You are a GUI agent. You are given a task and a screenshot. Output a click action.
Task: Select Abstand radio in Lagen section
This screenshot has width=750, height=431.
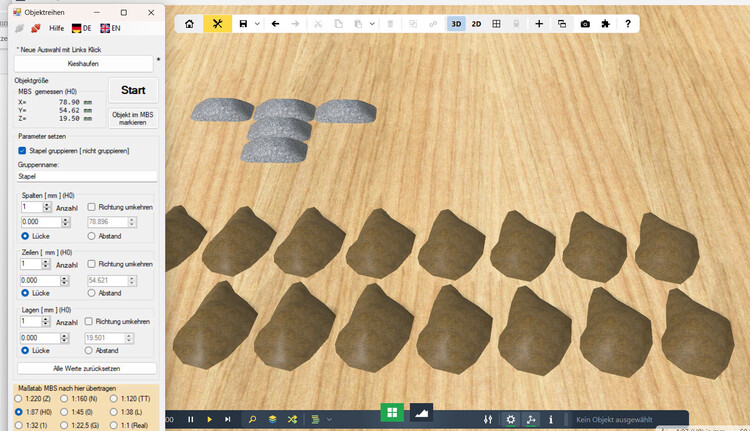[x=88, y=350]
